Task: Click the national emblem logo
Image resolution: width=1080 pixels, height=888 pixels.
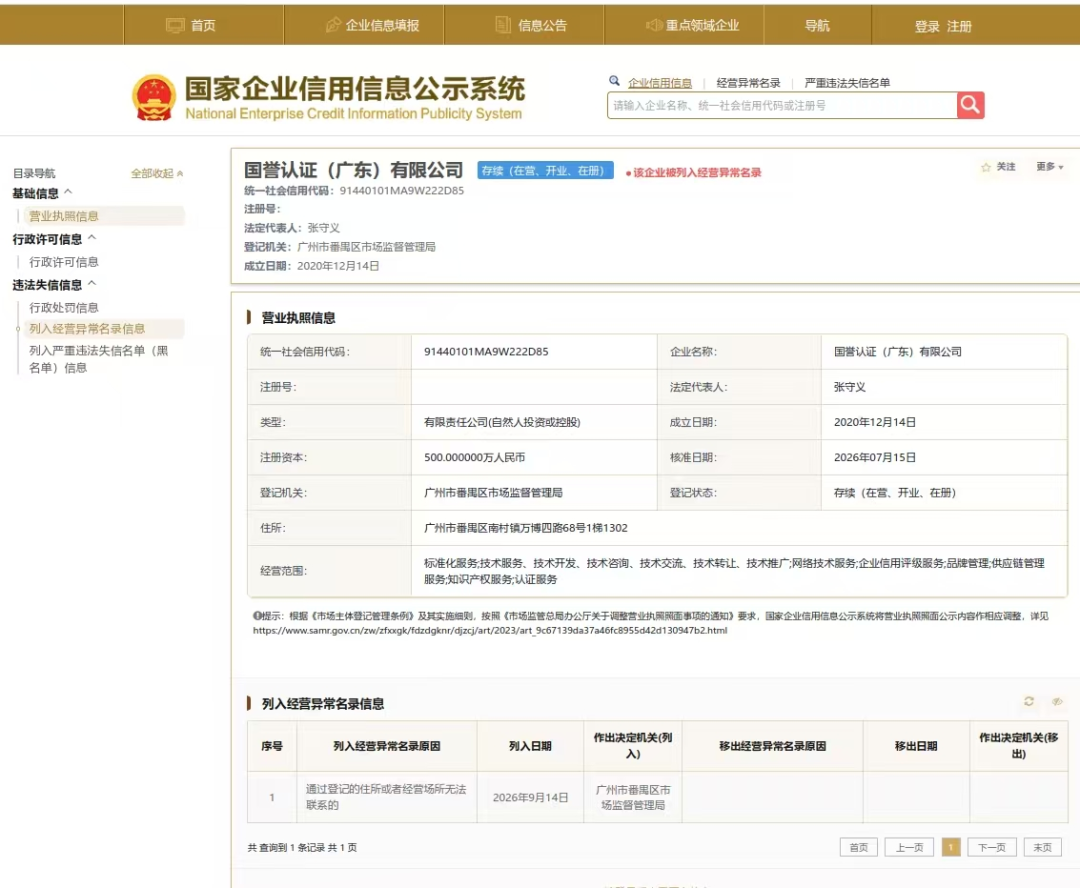Action: tap(154, 98)
